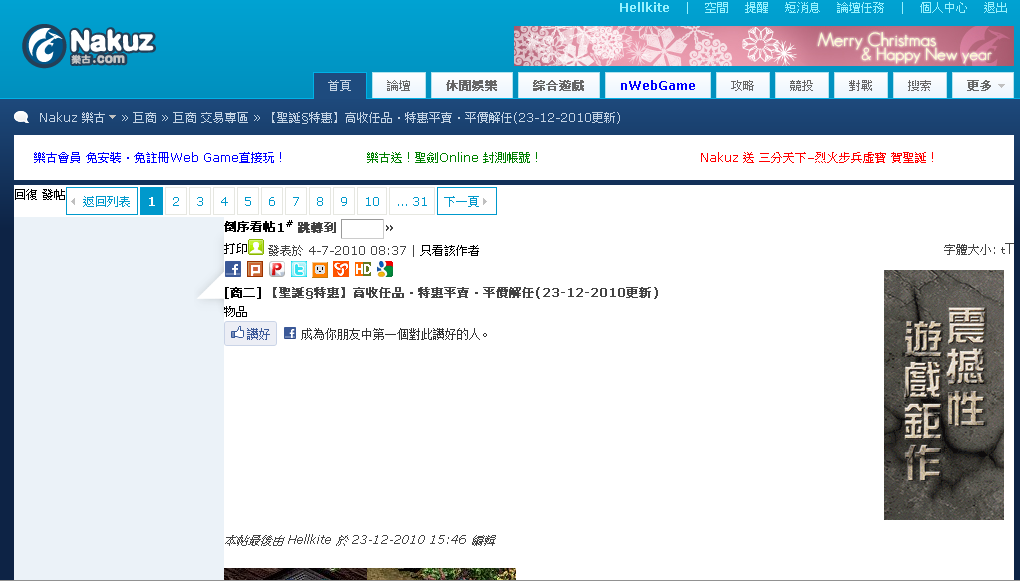Share post via Plurk icon
1021x581 pixels.
coord(277,269)
